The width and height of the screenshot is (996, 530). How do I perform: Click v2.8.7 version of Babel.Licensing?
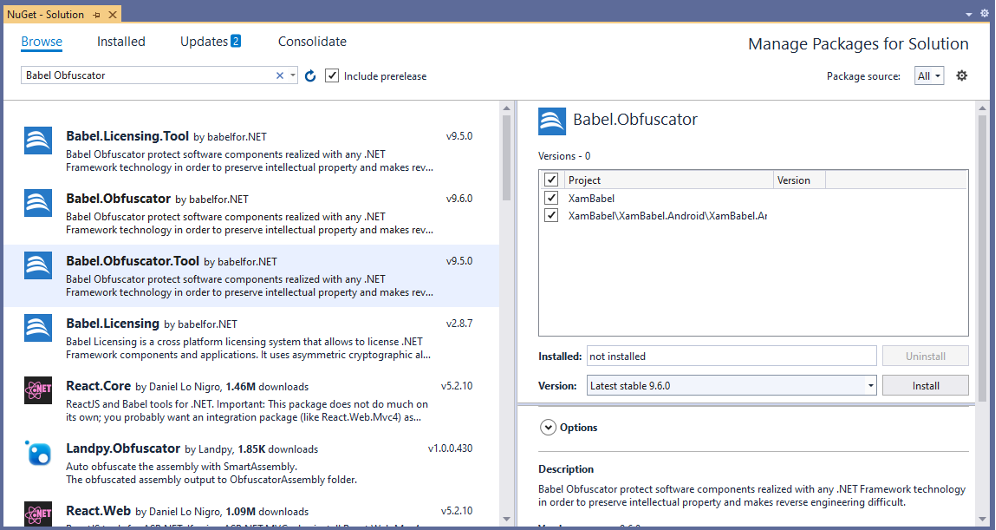459,323
